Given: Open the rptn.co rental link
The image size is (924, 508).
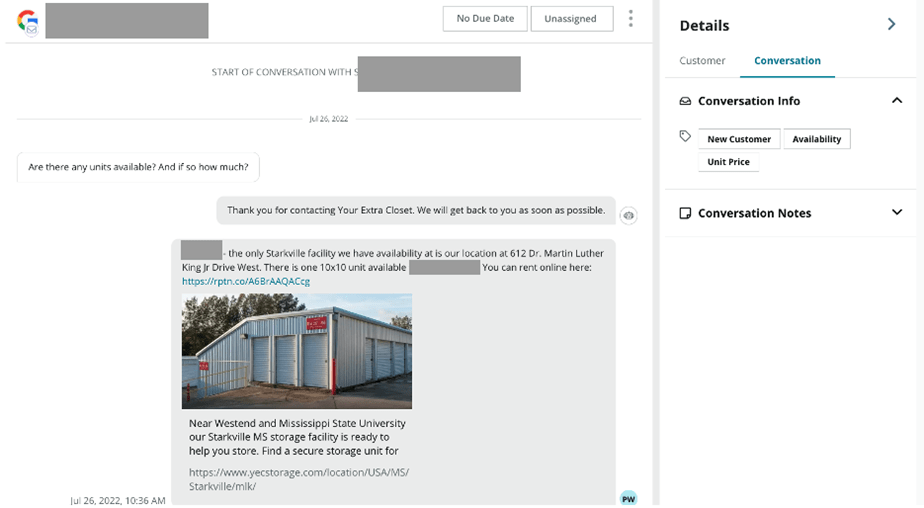Looking at the screenshot, I should coord(246,282).
